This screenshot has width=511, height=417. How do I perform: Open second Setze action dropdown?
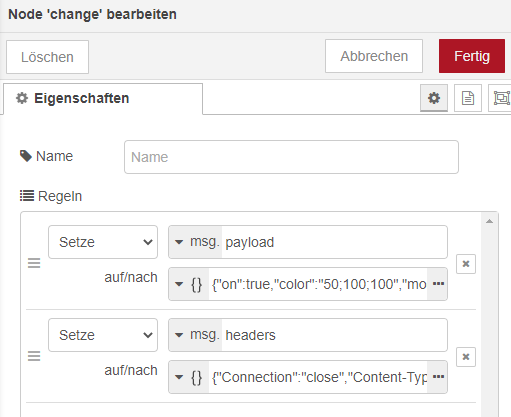pos(103,335)
